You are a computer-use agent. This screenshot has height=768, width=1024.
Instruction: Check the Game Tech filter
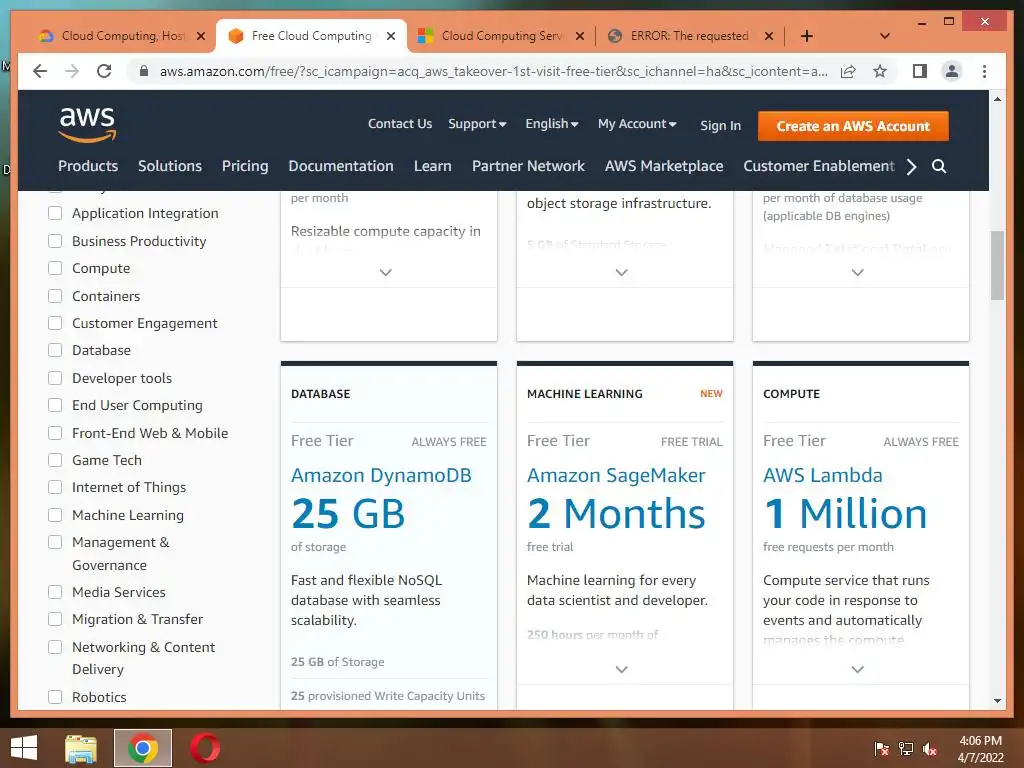[x=56, y=460]
